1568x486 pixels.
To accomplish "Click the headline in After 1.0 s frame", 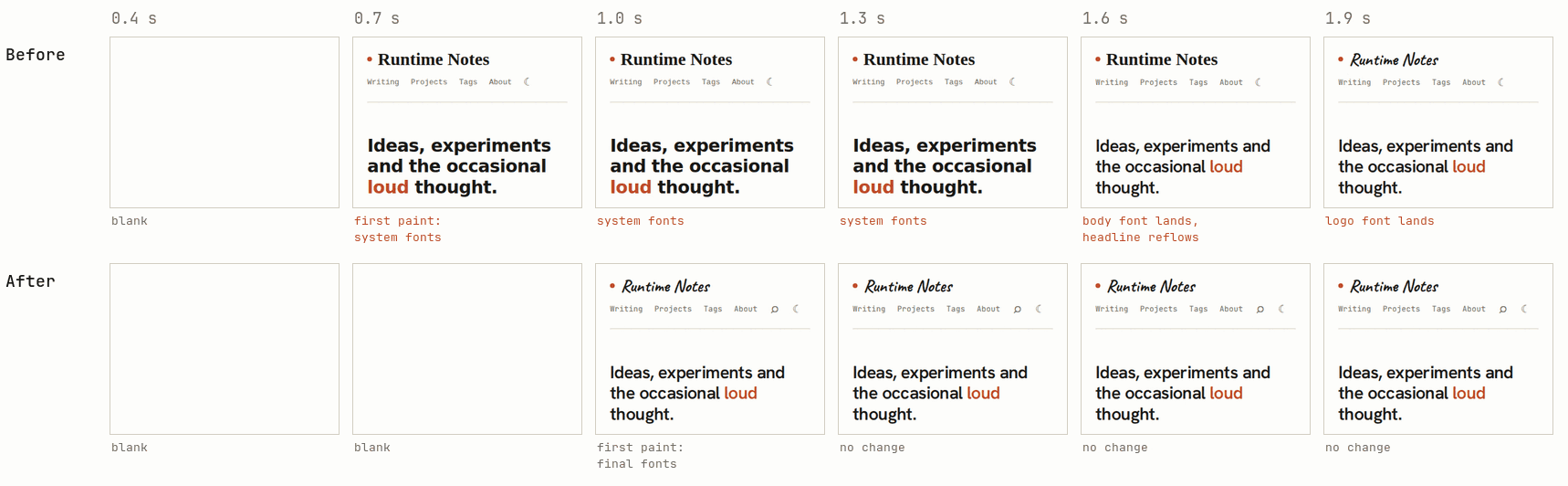I will pos(697,394).
